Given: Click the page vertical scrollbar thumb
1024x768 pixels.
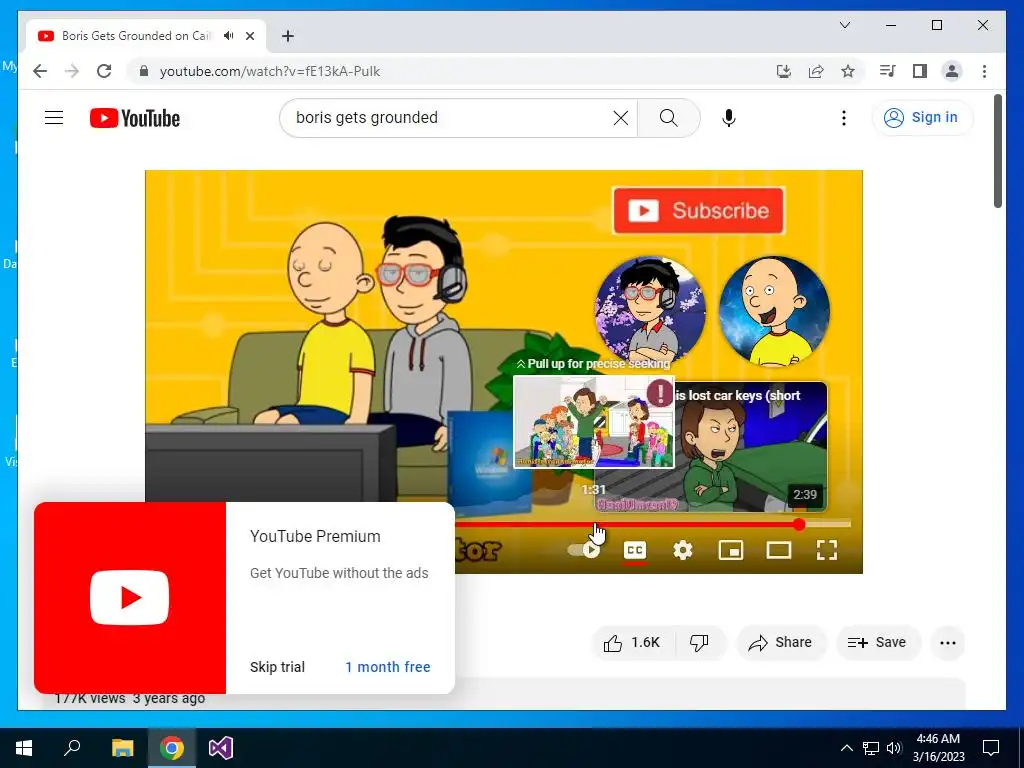Looking at the screenshot, I should [998, 152].
